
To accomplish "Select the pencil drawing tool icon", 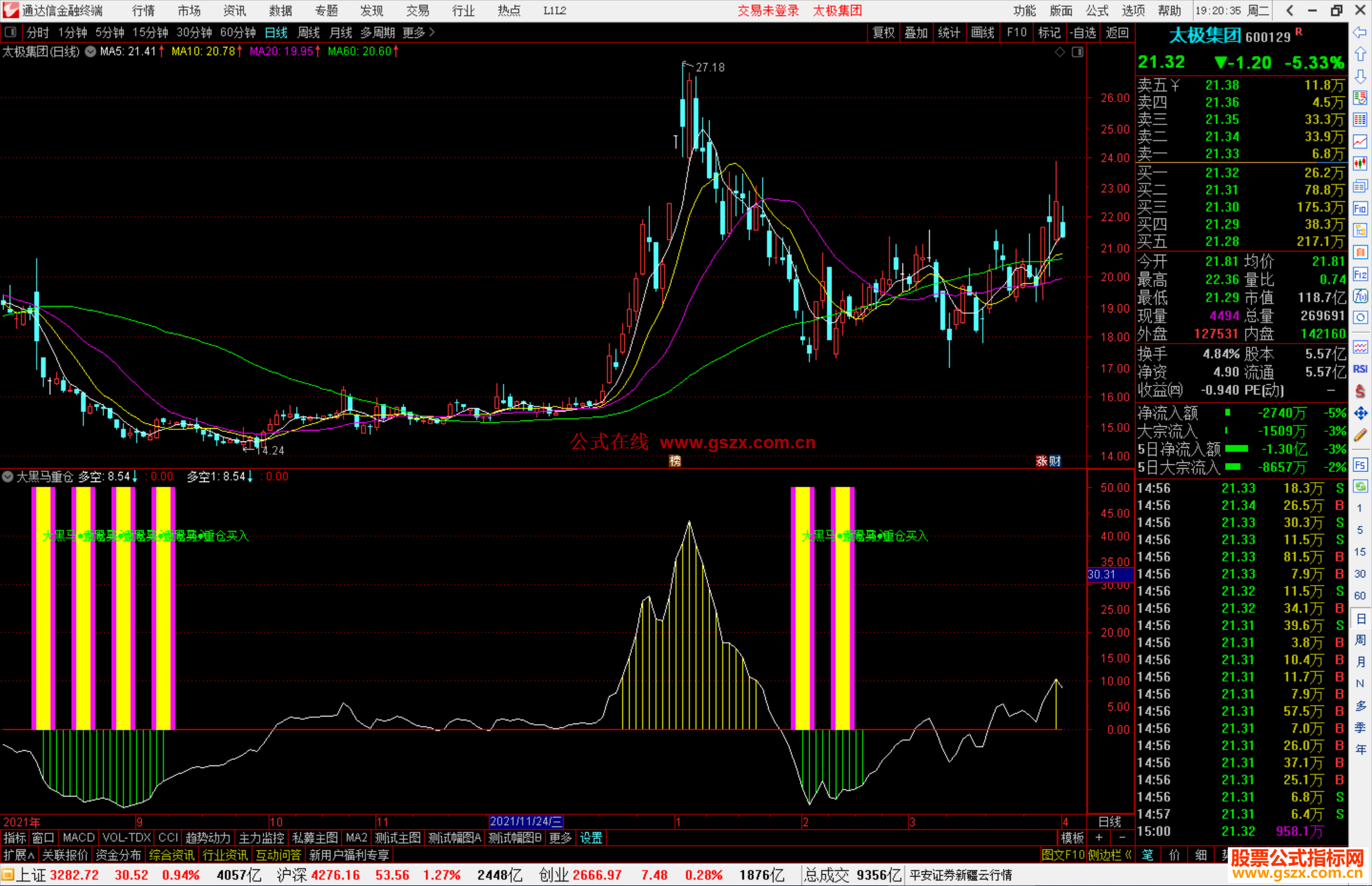I will pos(1360,436).
